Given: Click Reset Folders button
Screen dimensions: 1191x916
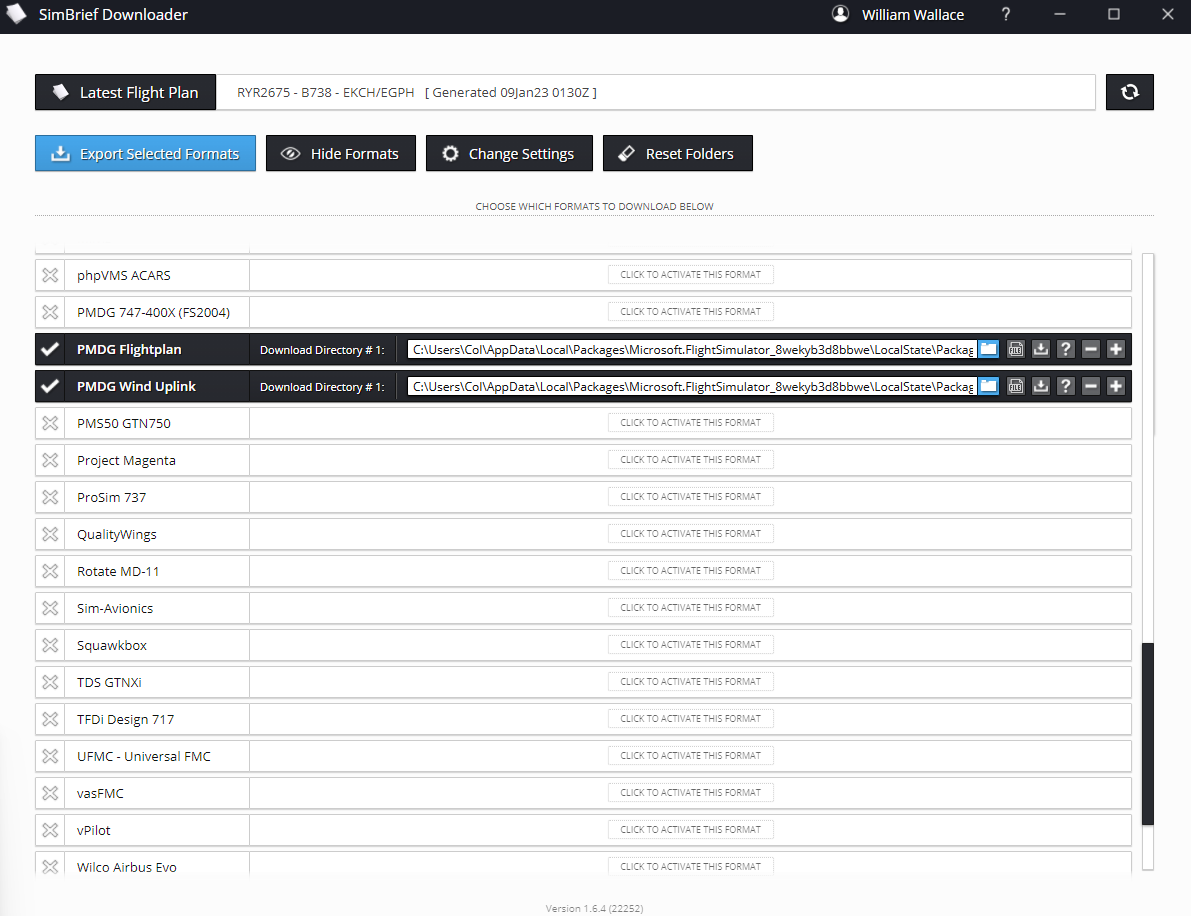Looking at the screenshot, I should tap(677, 154).
